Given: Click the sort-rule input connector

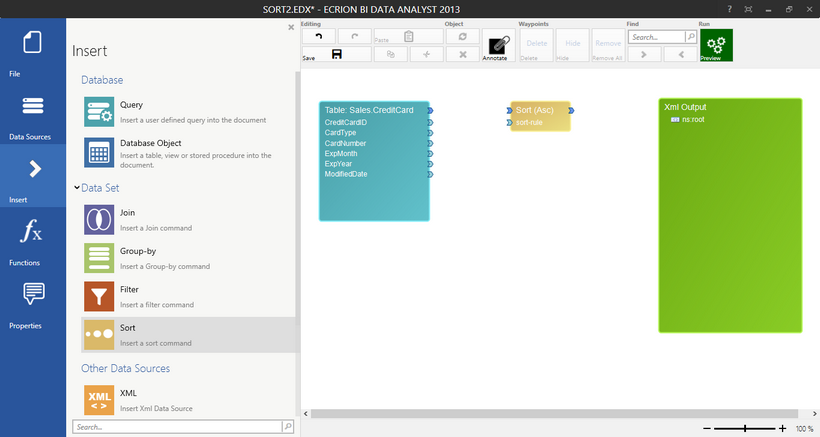Looking at the screenshot, I should click(x=509, y=122).
